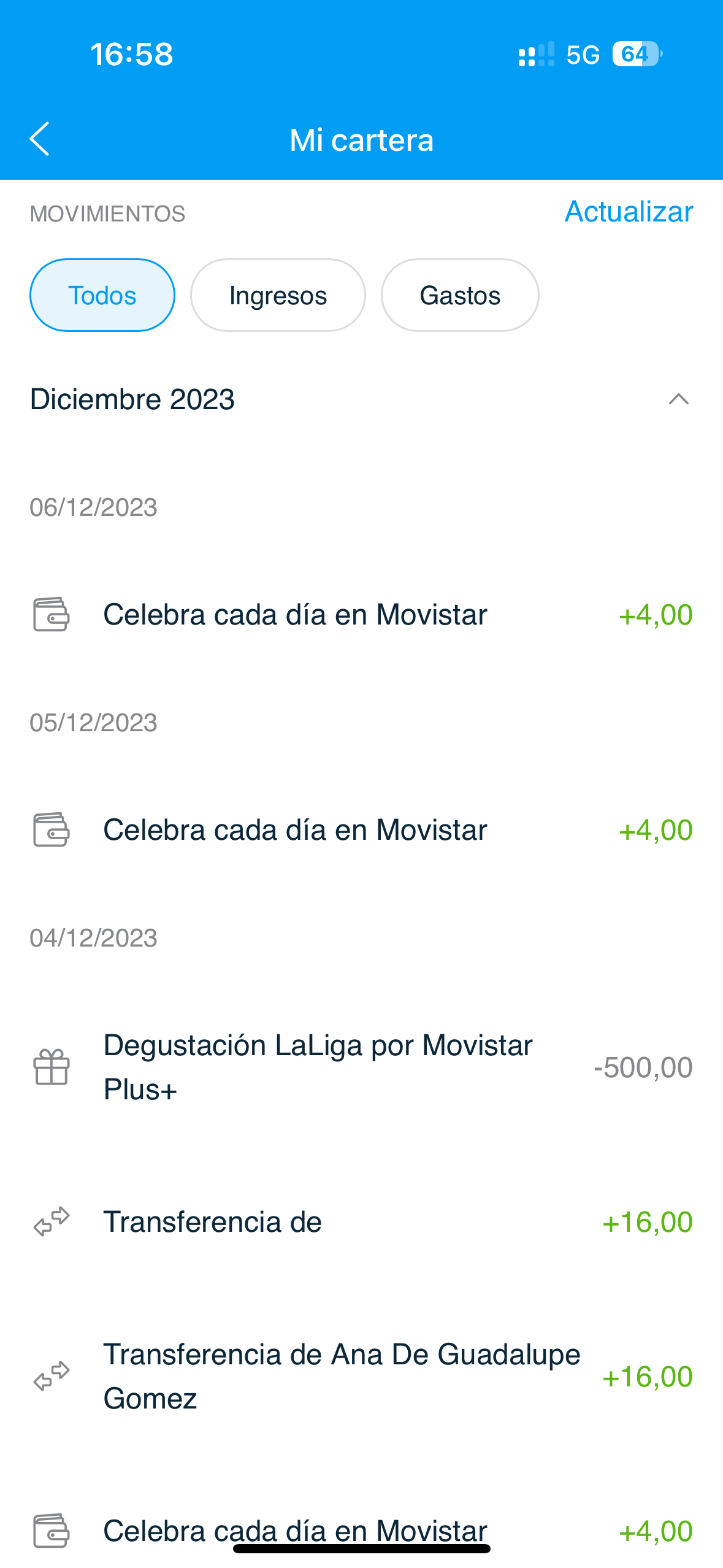Filter movements by Ingresos
The height and width of the screenshot is (1568, 723).
coord(278,295)
